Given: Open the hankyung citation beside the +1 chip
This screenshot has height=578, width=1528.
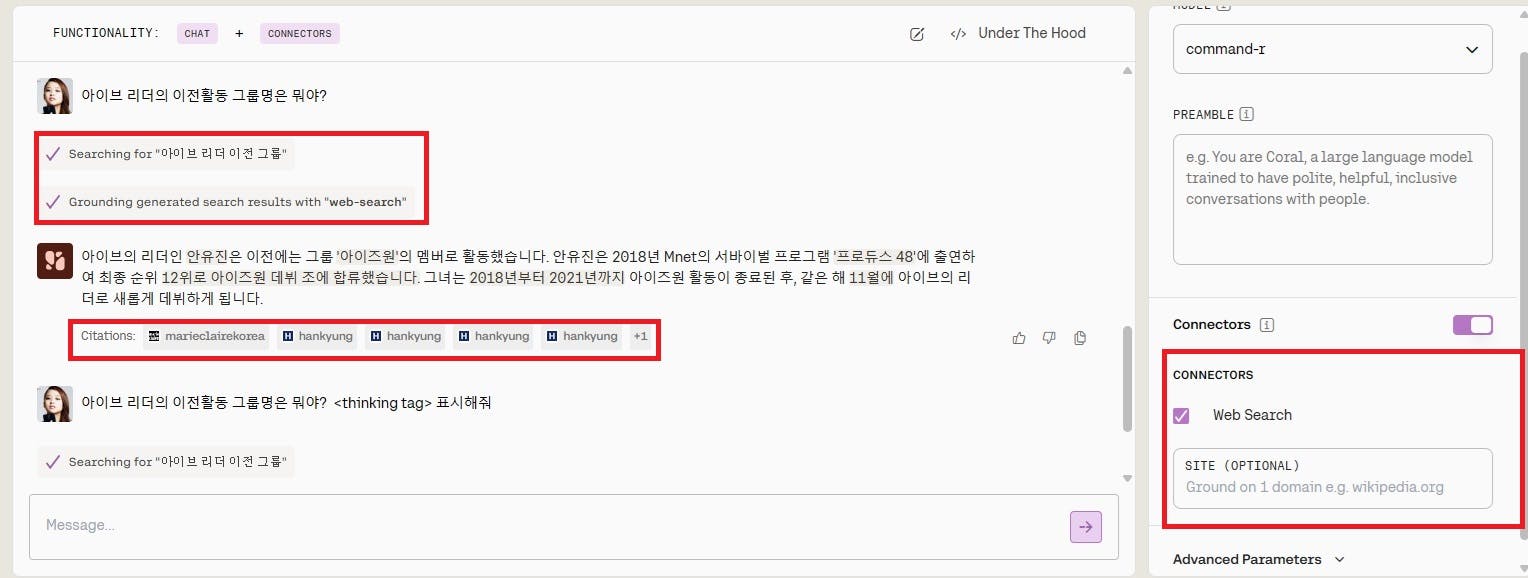Looking at the screenshot, I should tap(581, 336).
